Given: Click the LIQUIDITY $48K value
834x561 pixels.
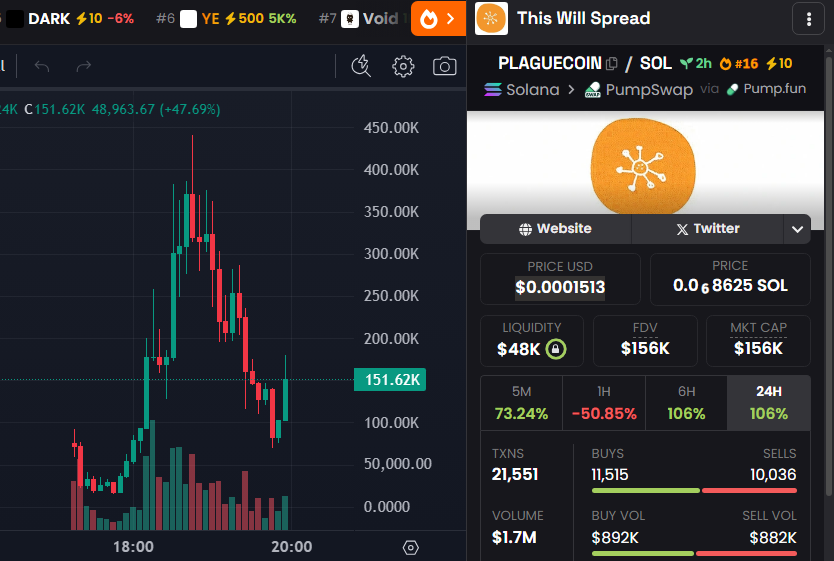Looking at the screenshot, I should 519,349.
